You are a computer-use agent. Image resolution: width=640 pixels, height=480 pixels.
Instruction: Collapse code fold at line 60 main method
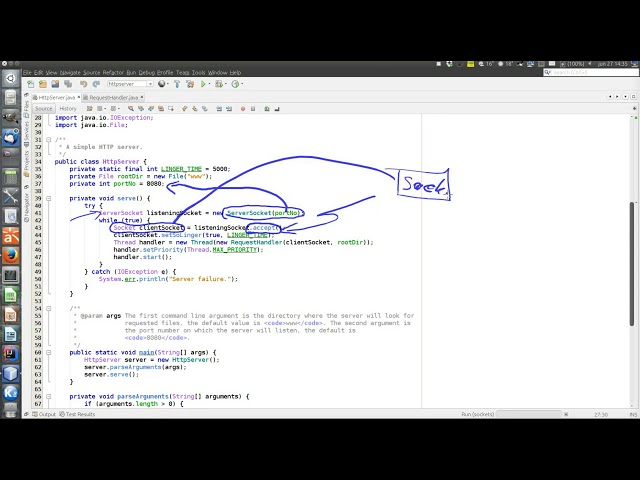coord(49,352)
